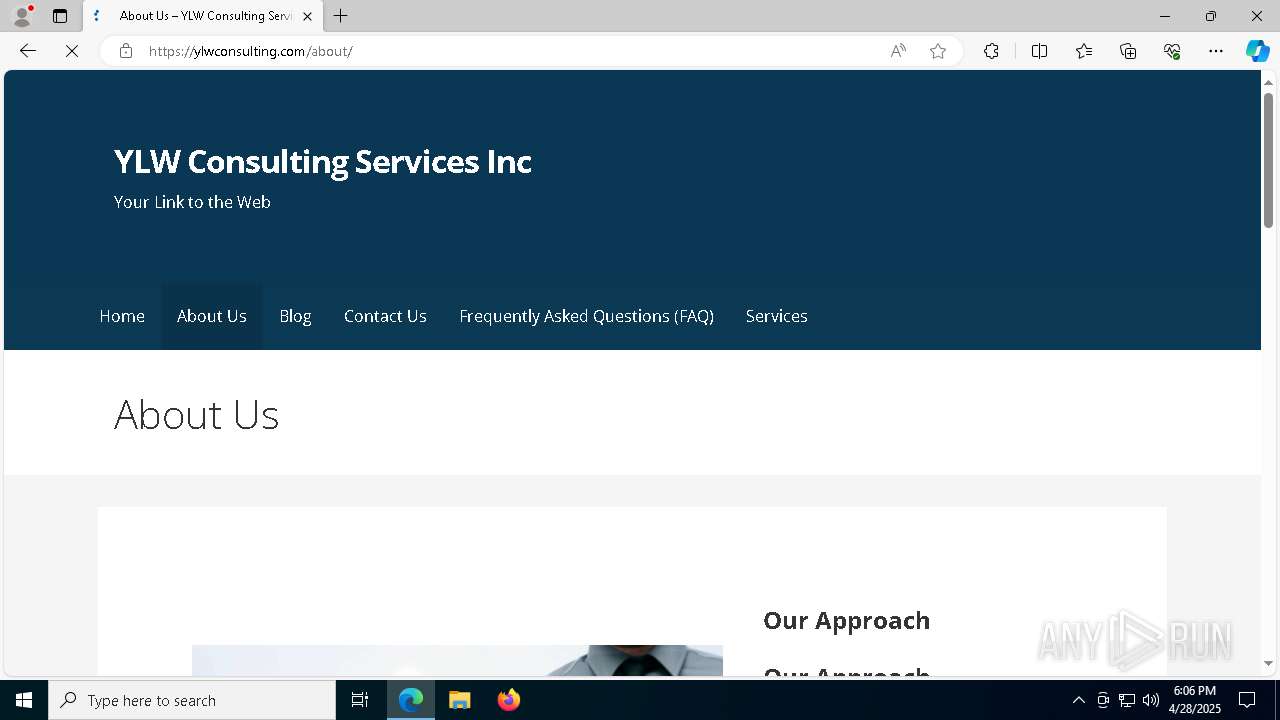
Task: Add this page to favorites star
Action: pos(938,51)
